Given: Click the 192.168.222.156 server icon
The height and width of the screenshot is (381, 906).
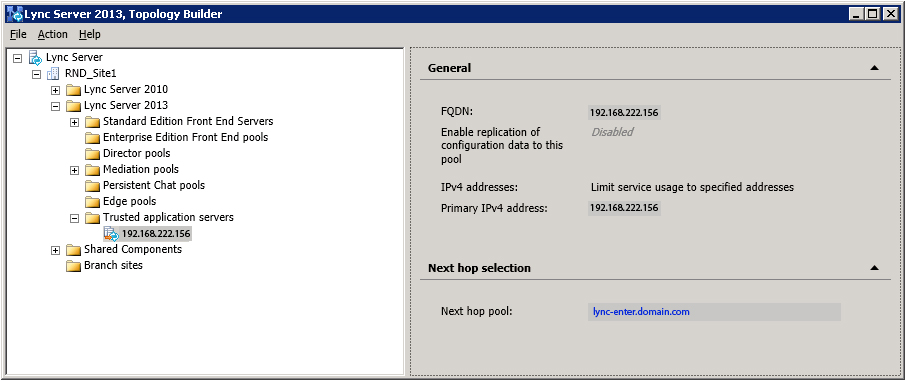Looking at the screenshot, I should pos(111,234).
